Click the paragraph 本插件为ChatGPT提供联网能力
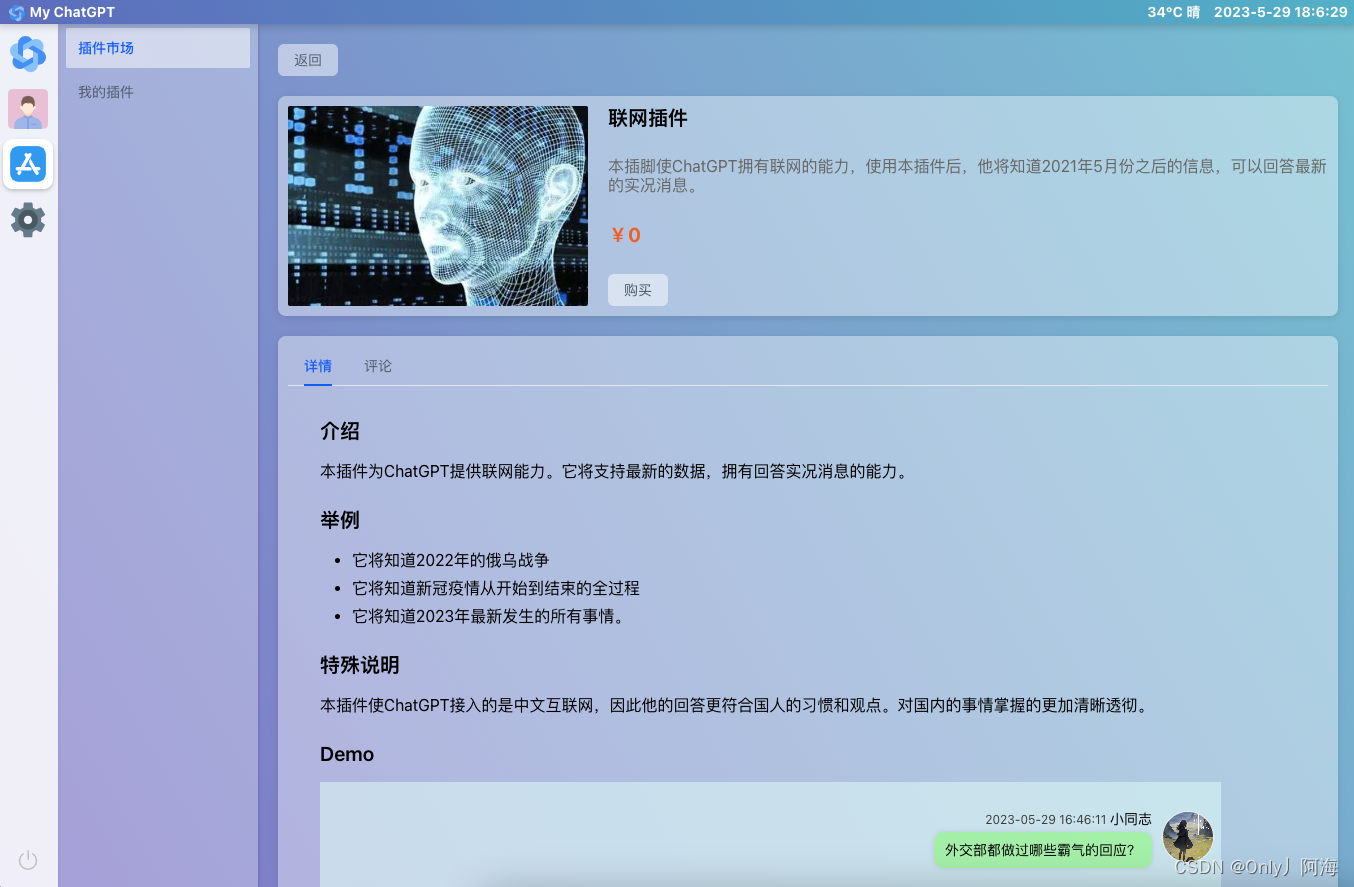This screenshot has height=887, width=1354. [614, 471]
